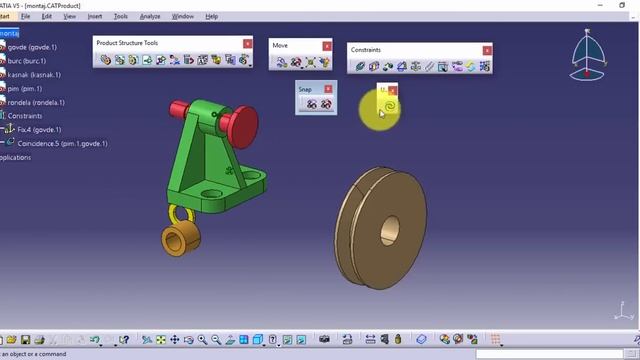Open the Tools menu
The height and width of the screenshot is (360, 640).
(120, 16)
